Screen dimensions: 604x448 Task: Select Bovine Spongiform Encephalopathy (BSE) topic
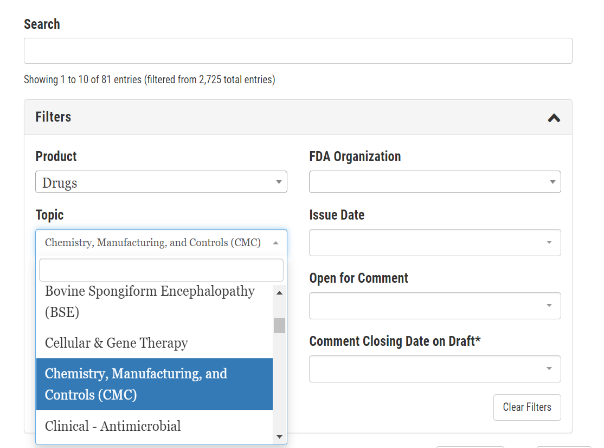154,302
